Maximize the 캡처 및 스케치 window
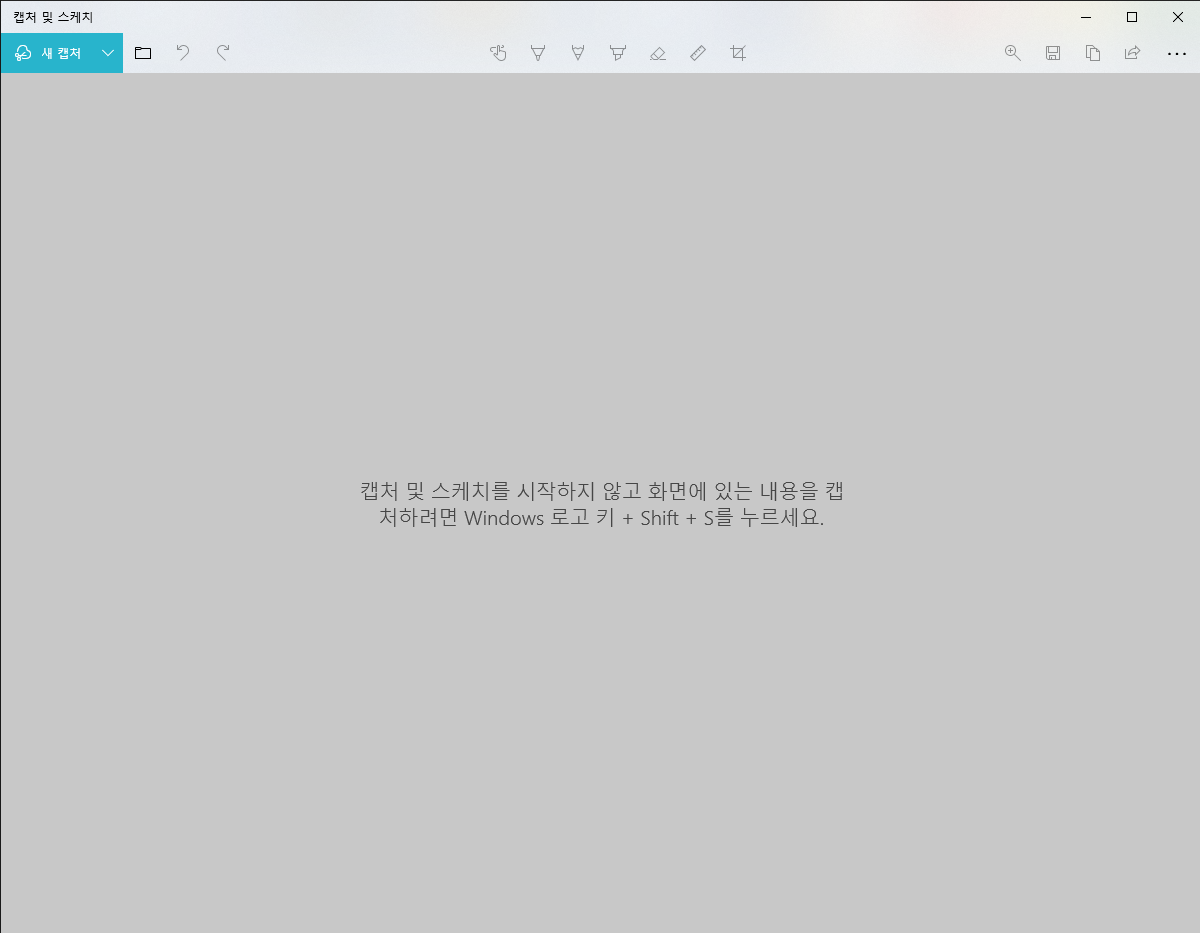Screen dimensions: 1200x933 (1132, 16)
